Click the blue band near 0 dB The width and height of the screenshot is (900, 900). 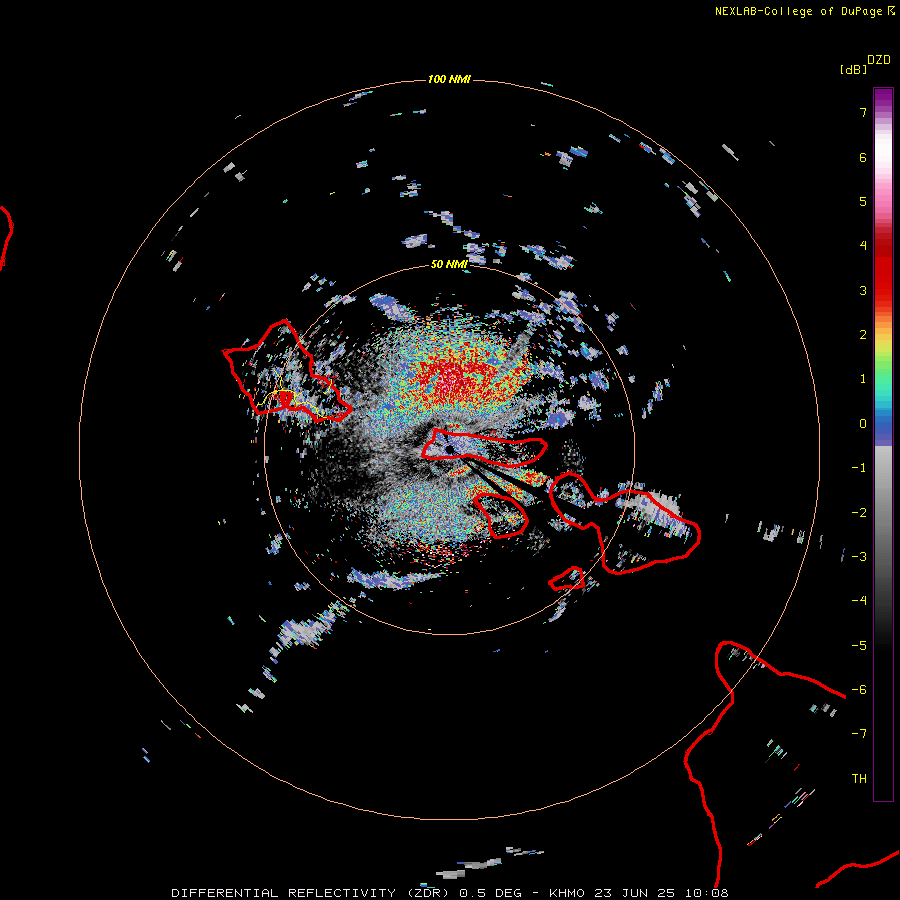(883, 429)
